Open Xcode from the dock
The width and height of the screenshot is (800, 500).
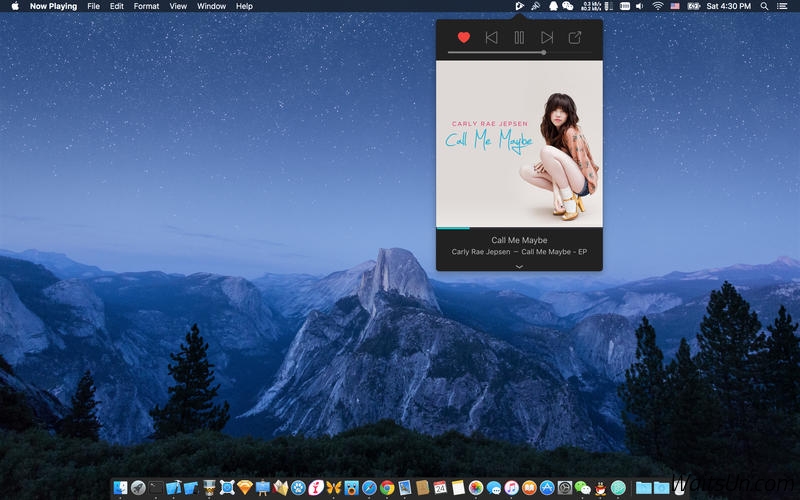[x=173, y=488]
